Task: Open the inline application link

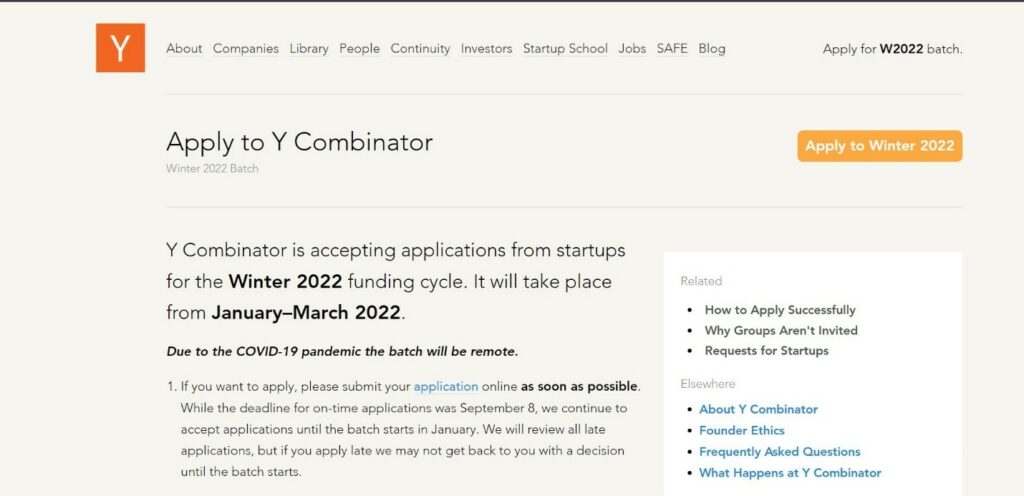Action: [x=446, y=386]
